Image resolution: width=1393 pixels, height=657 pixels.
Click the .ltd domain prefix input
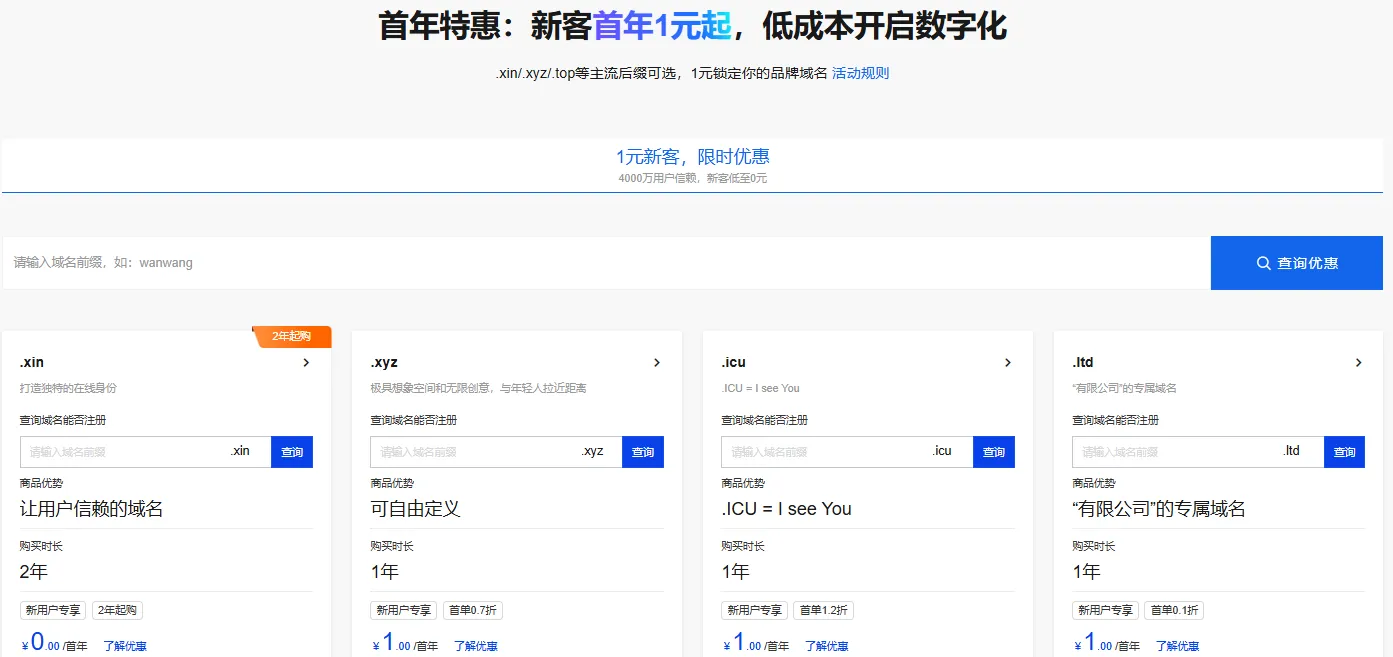1198,452
